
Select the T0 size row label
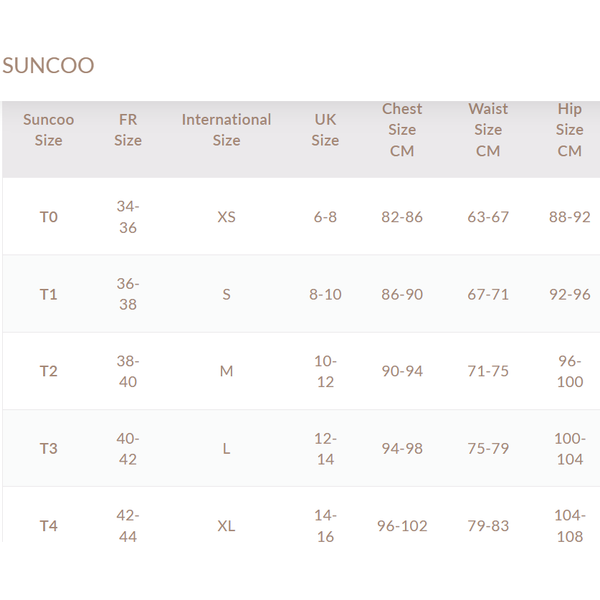coord(49,217)
